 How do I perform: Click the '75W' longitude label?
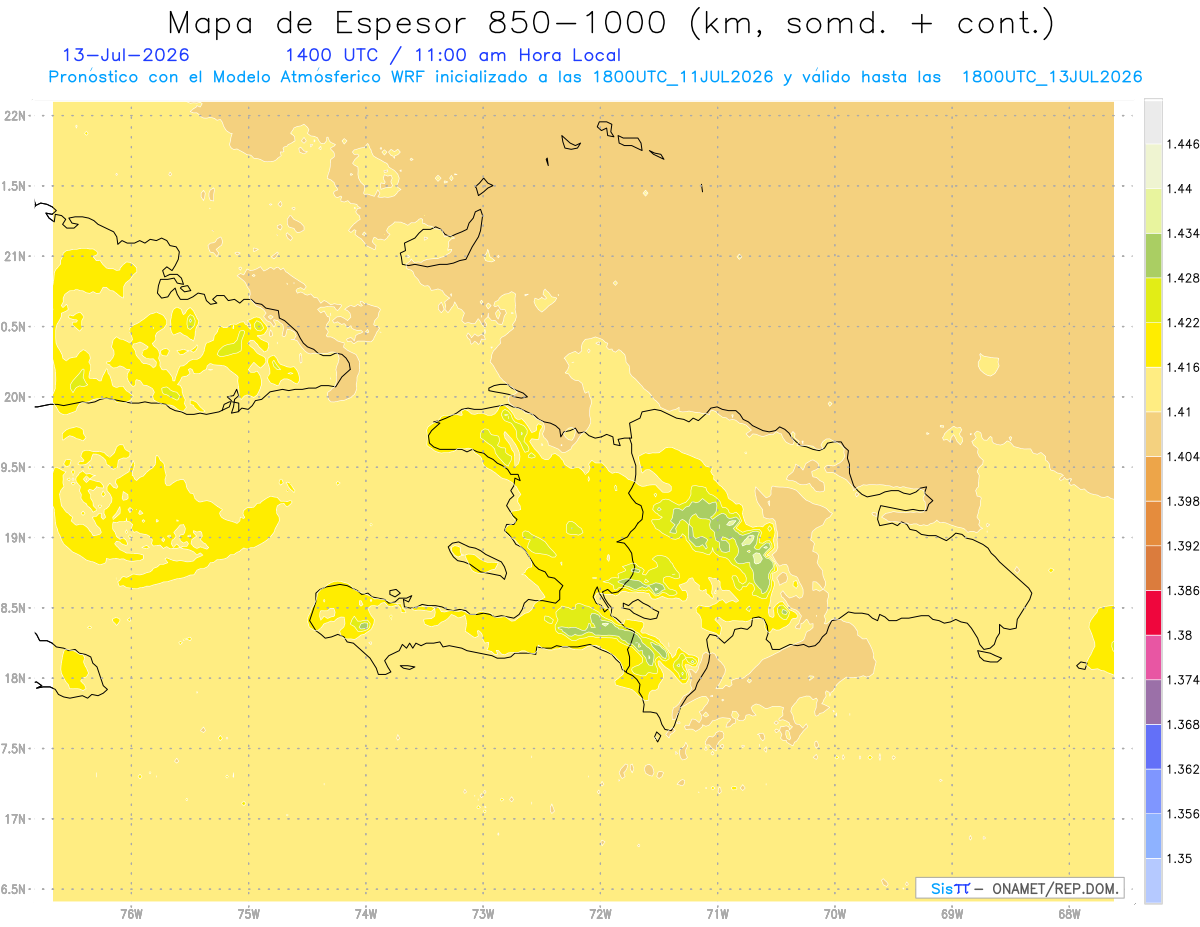(249, 913)
